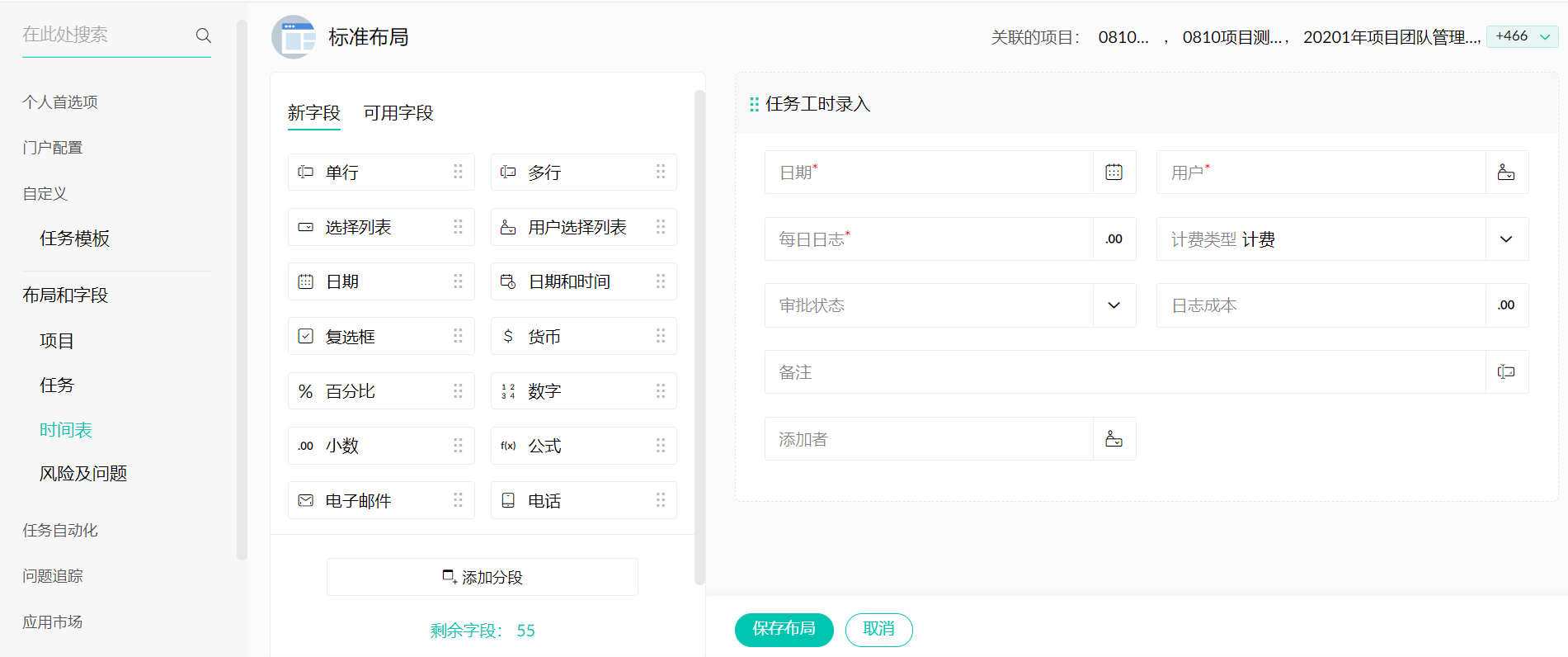Click the drag handle of 单行 field
Image resolution: width=1568 pixels, height=657 pixels.
coord(458,172)
